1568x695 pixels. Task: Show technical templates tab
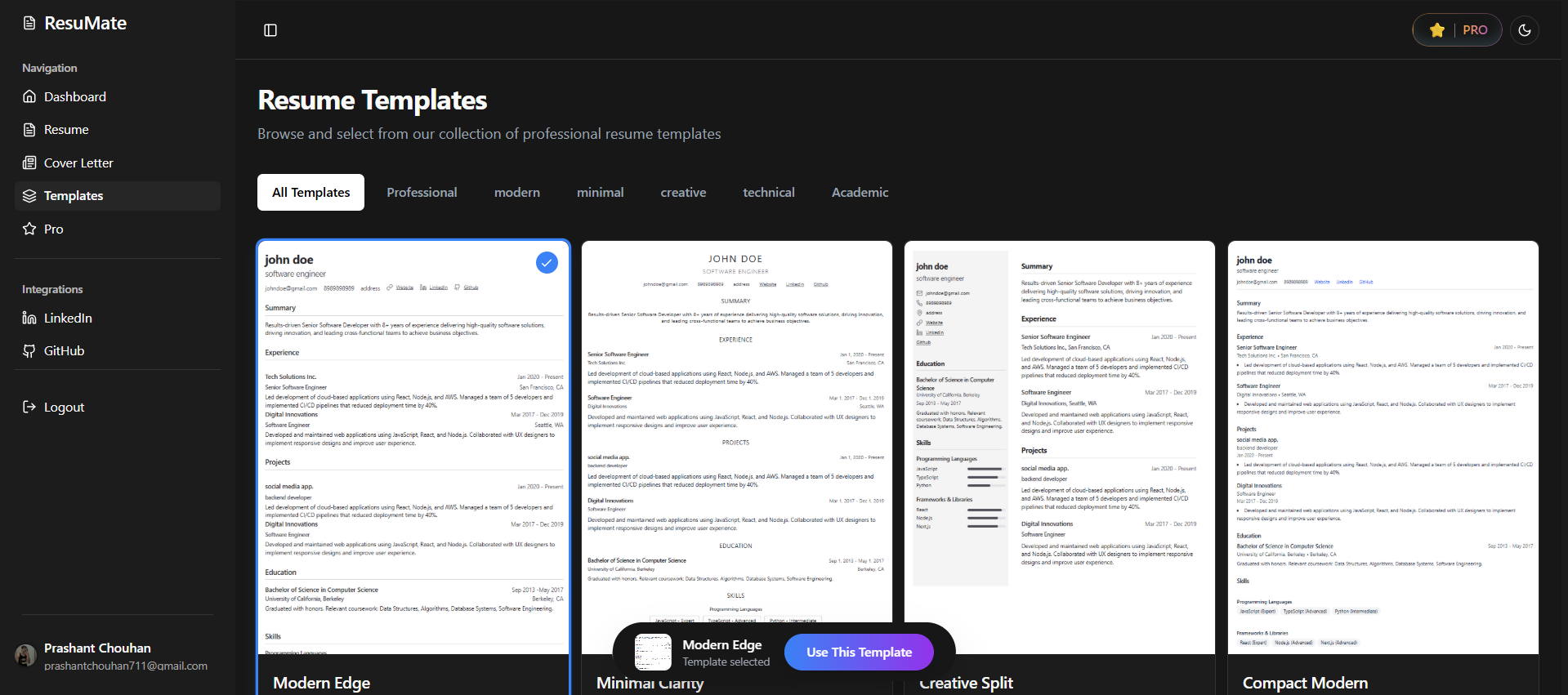[768, 193]
